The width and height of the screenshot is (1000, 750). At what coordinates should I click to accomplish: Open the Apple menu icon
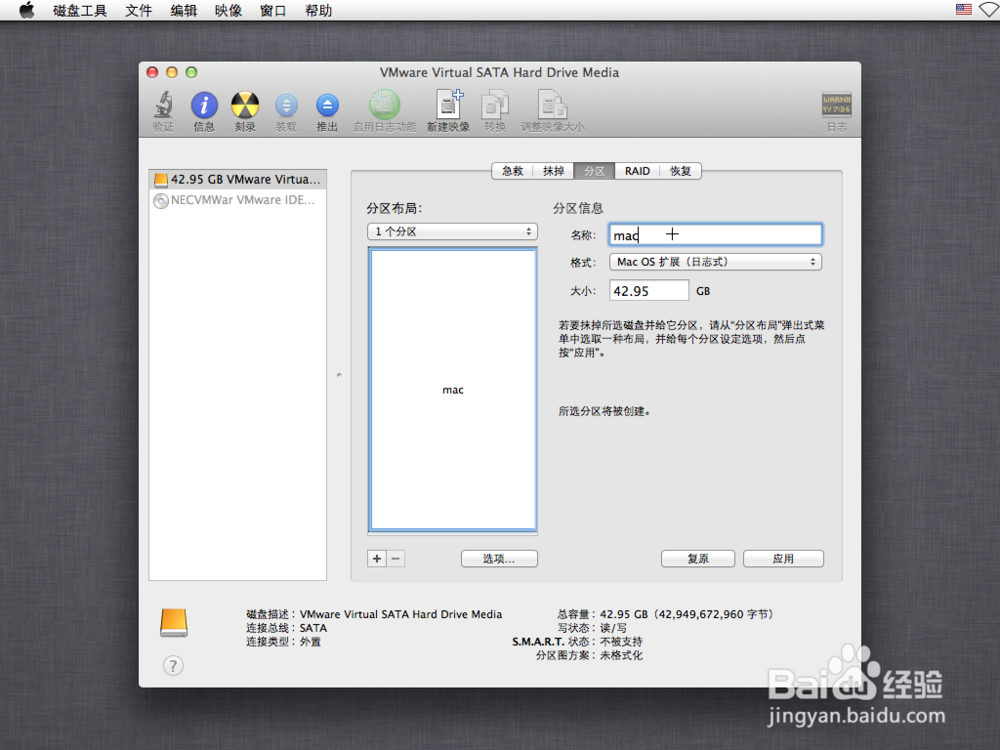[x=27, y=10]
